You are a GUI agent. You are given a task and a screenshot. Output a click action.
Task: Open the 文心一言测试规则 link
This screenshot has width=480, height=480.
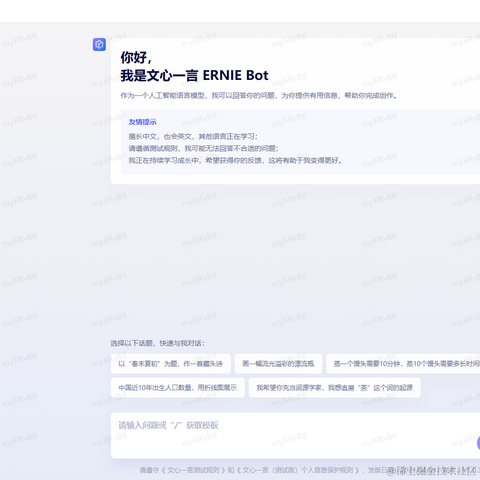click(x=193, y=470)
